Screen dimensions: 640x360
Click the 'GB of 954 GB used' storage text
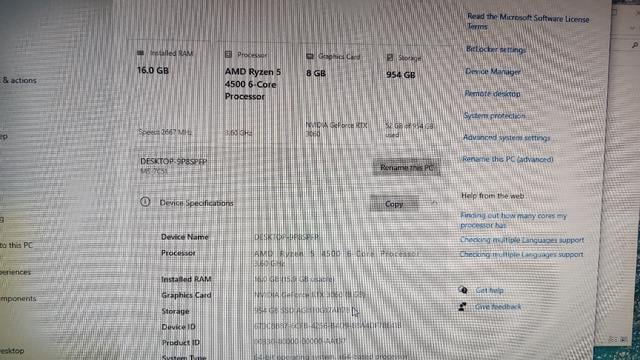[x=409, y=130]
